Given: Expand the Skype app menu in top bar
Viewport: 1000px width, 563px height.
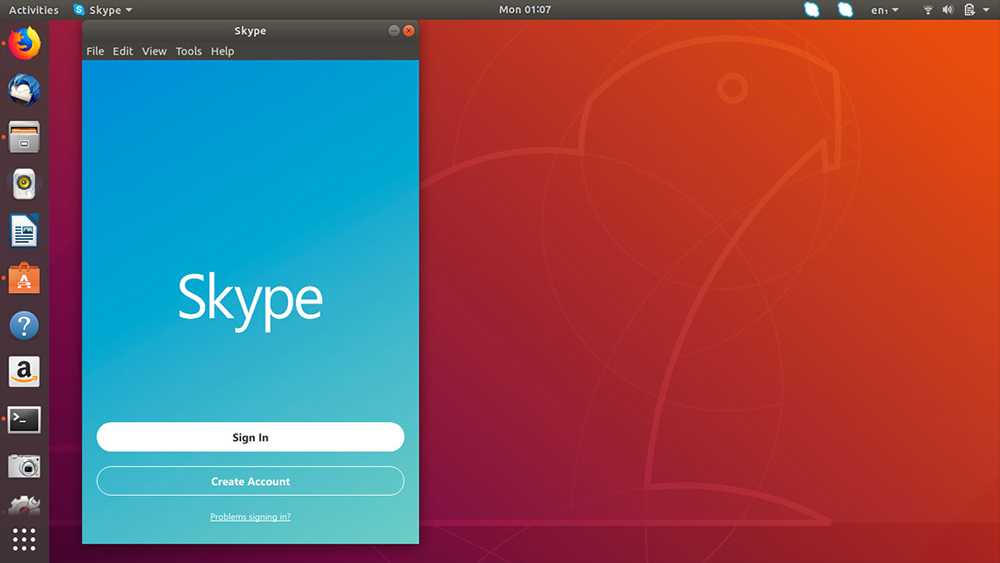Looking at the screenshot, I should [103, 10].
